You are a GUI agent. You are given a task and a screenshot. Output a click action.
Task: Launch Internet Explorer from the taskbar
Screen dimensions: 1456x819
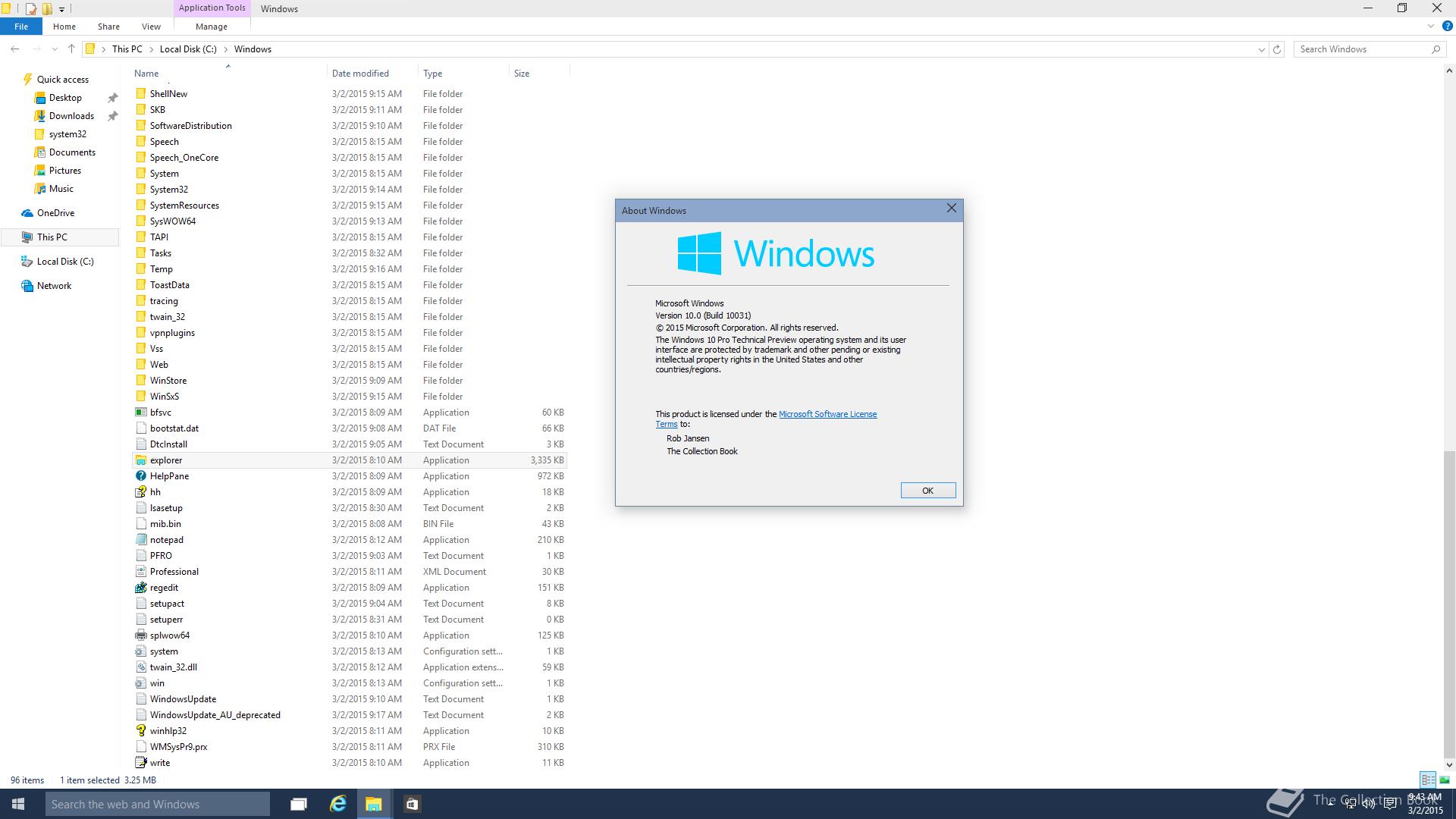coord(337,804)
